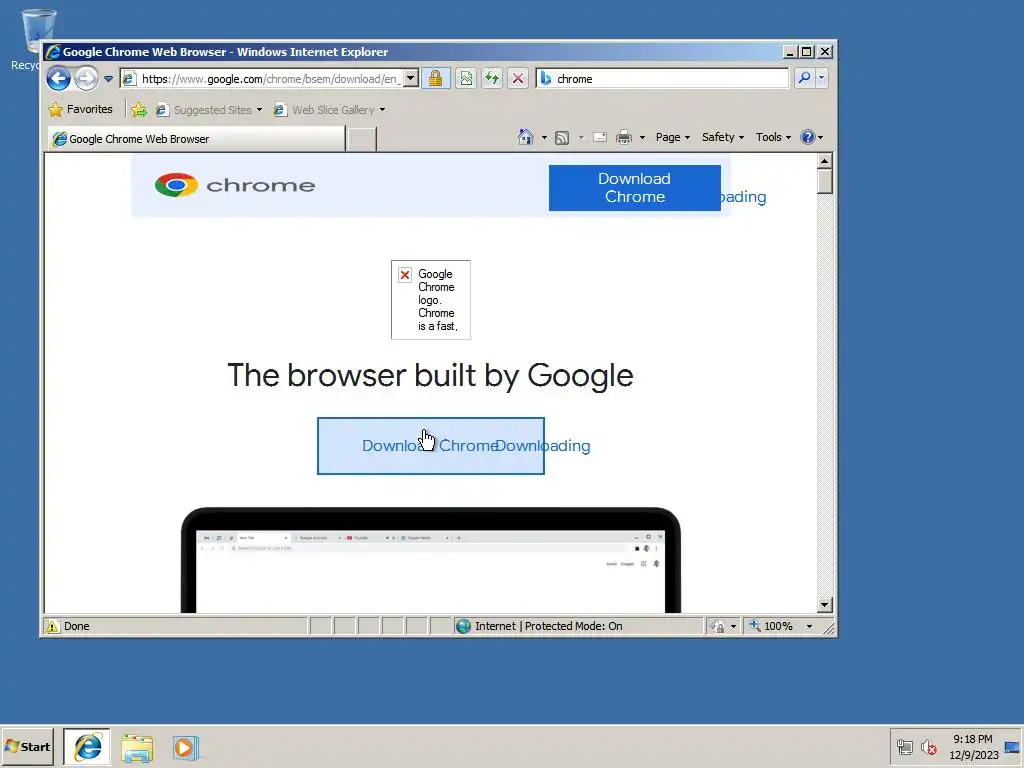Click the vertical scrollbar down arrow
This screenshot has width=1024, height=768.
[825, 605]
